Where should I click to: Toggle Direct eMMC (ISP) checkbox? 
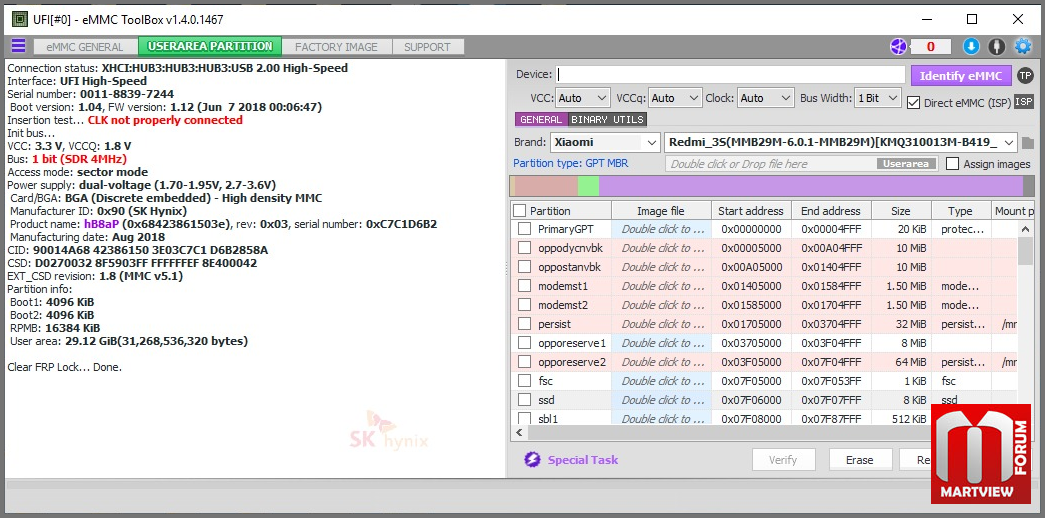click(x=913, y=103)
